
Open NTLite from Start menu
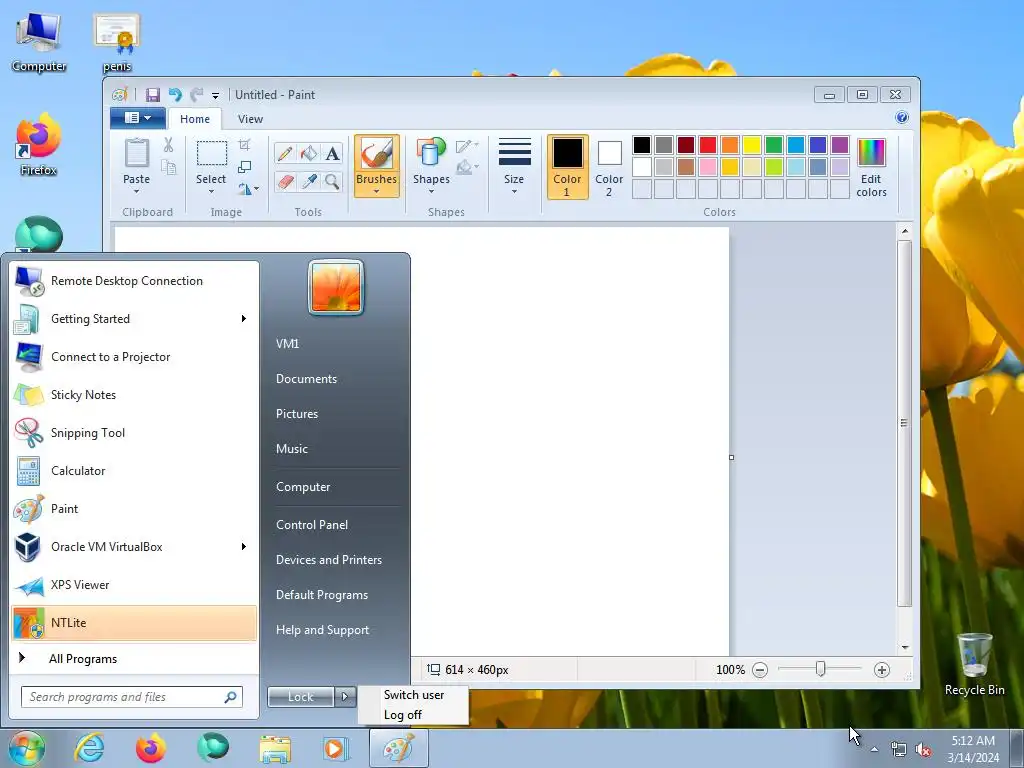(x=134, y=623)
